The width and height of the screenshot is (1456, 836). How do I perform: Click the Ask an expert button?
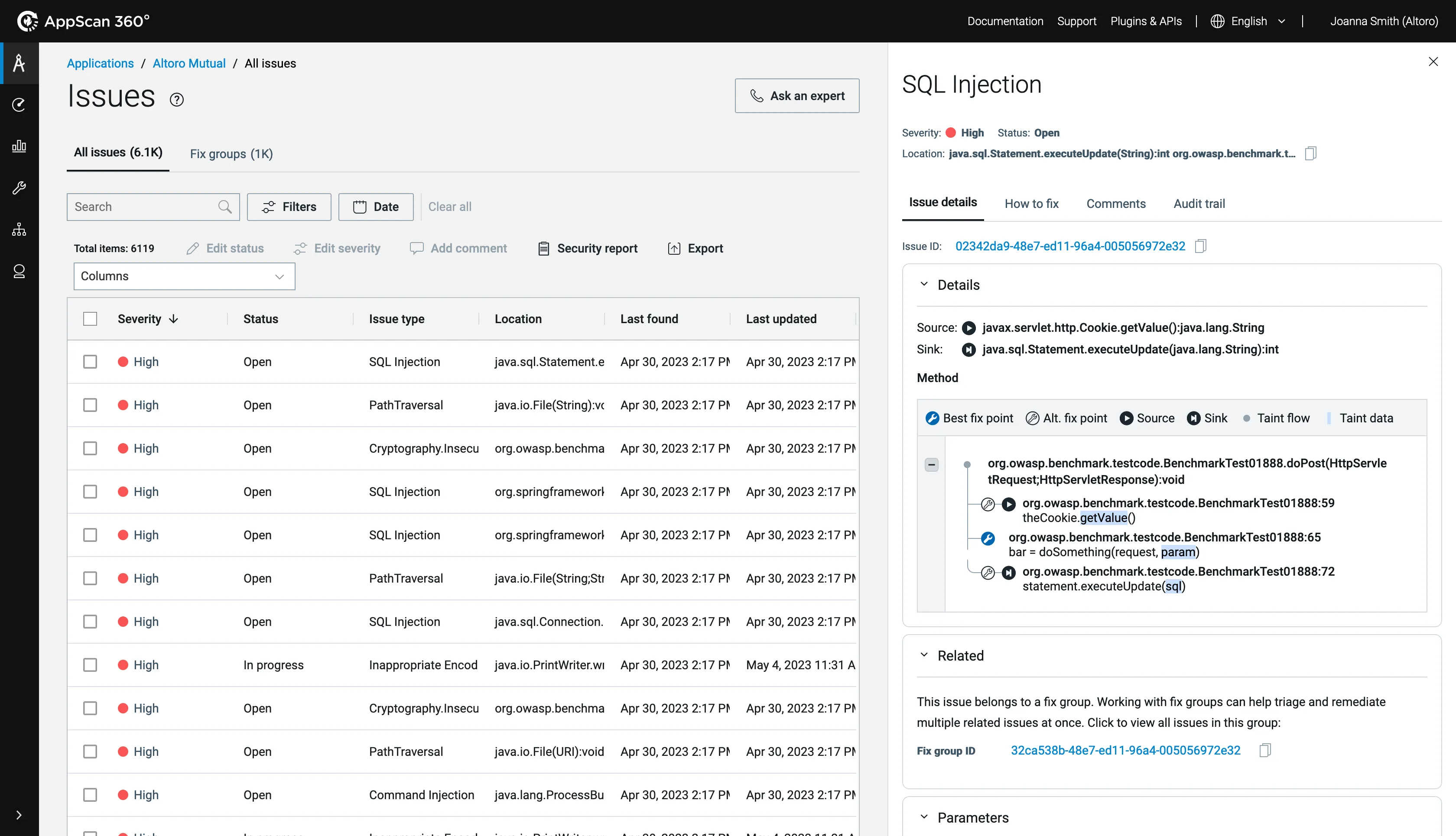796,96
